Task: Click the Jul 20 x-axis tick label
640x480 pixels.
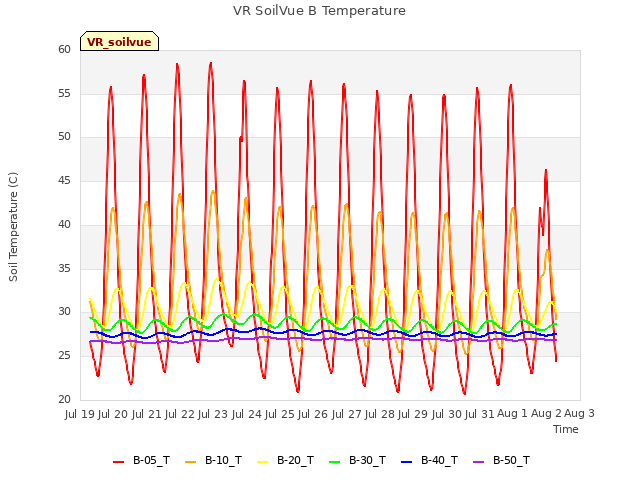Action: [113, 414]
